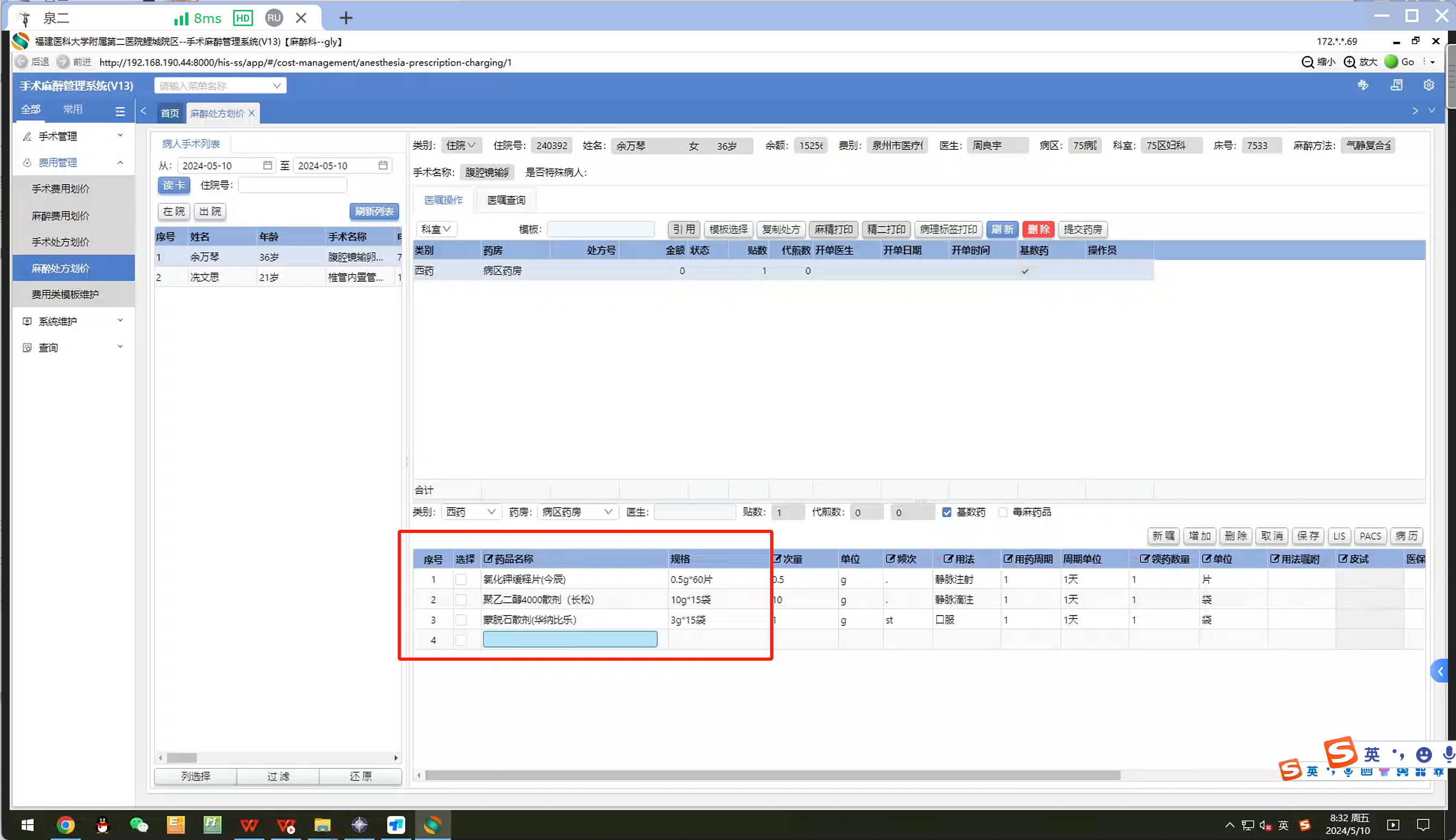Click the printer icon in top header
Image resolution: width=1456 pixels, height=840 pixels.
coord(1396,85)
